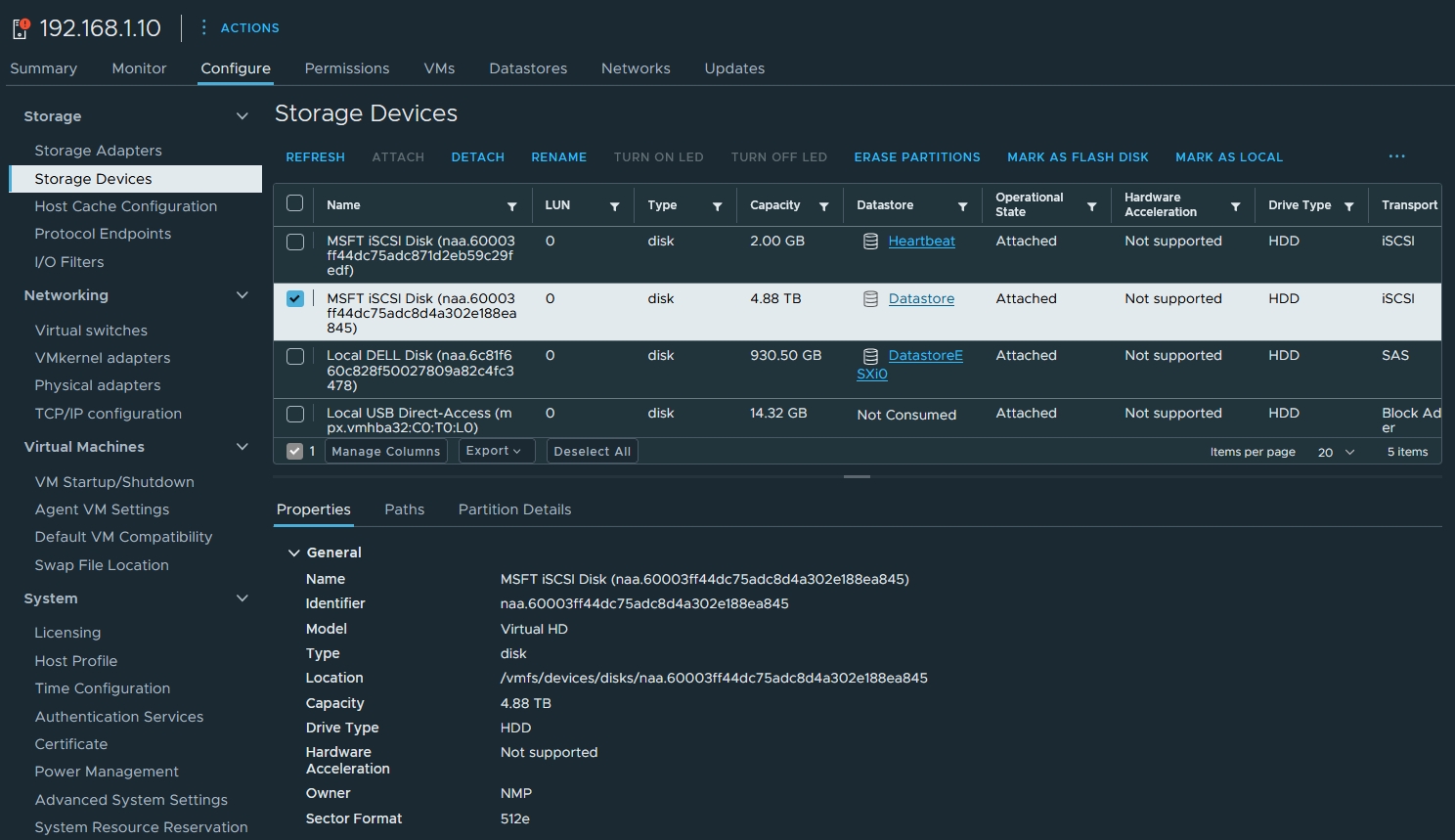Screen dimensions: 1455x840
Task: Click the datastore icon beside DatastoreESXi0
Action: click(x=869, y=355)
